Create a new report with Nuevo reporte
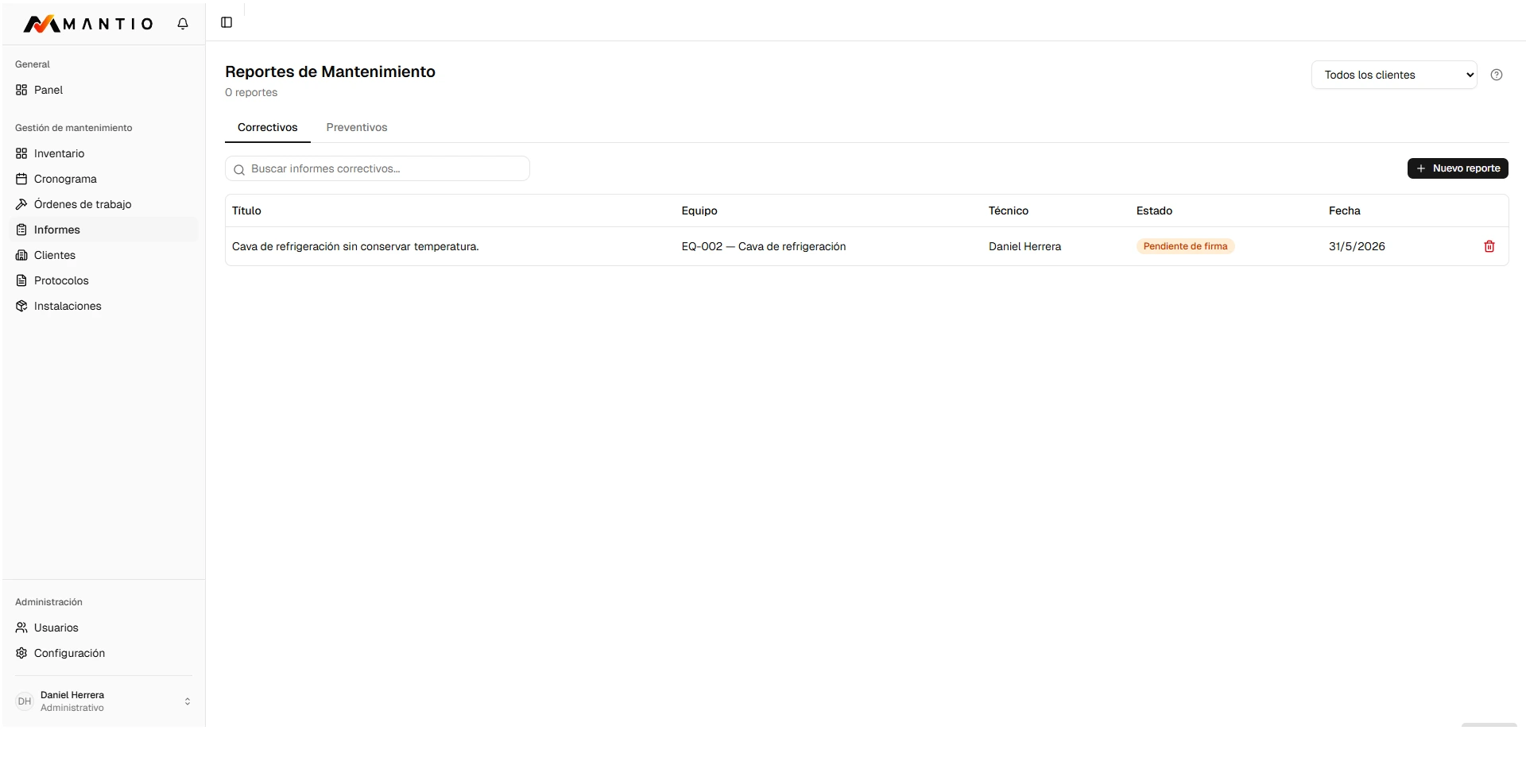1526x784 pixels. pos(1458,168)
